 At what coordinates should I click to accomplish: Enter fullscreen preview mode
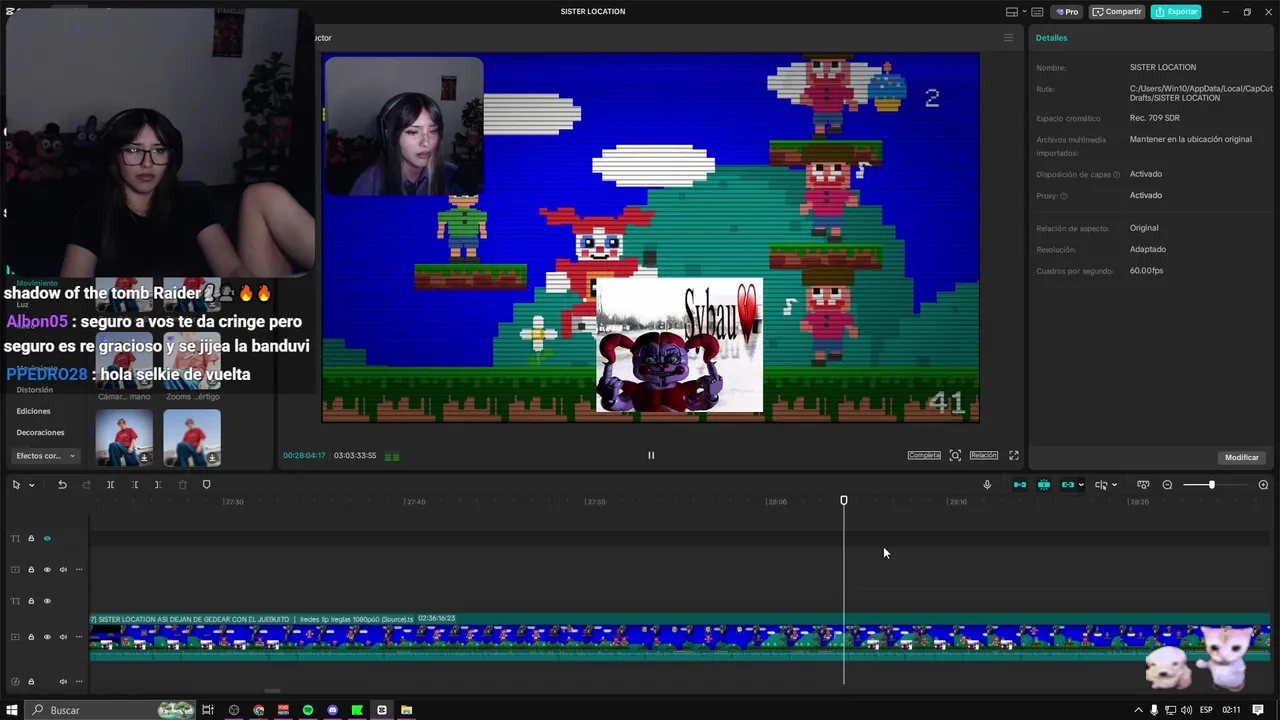point(1013,455)
